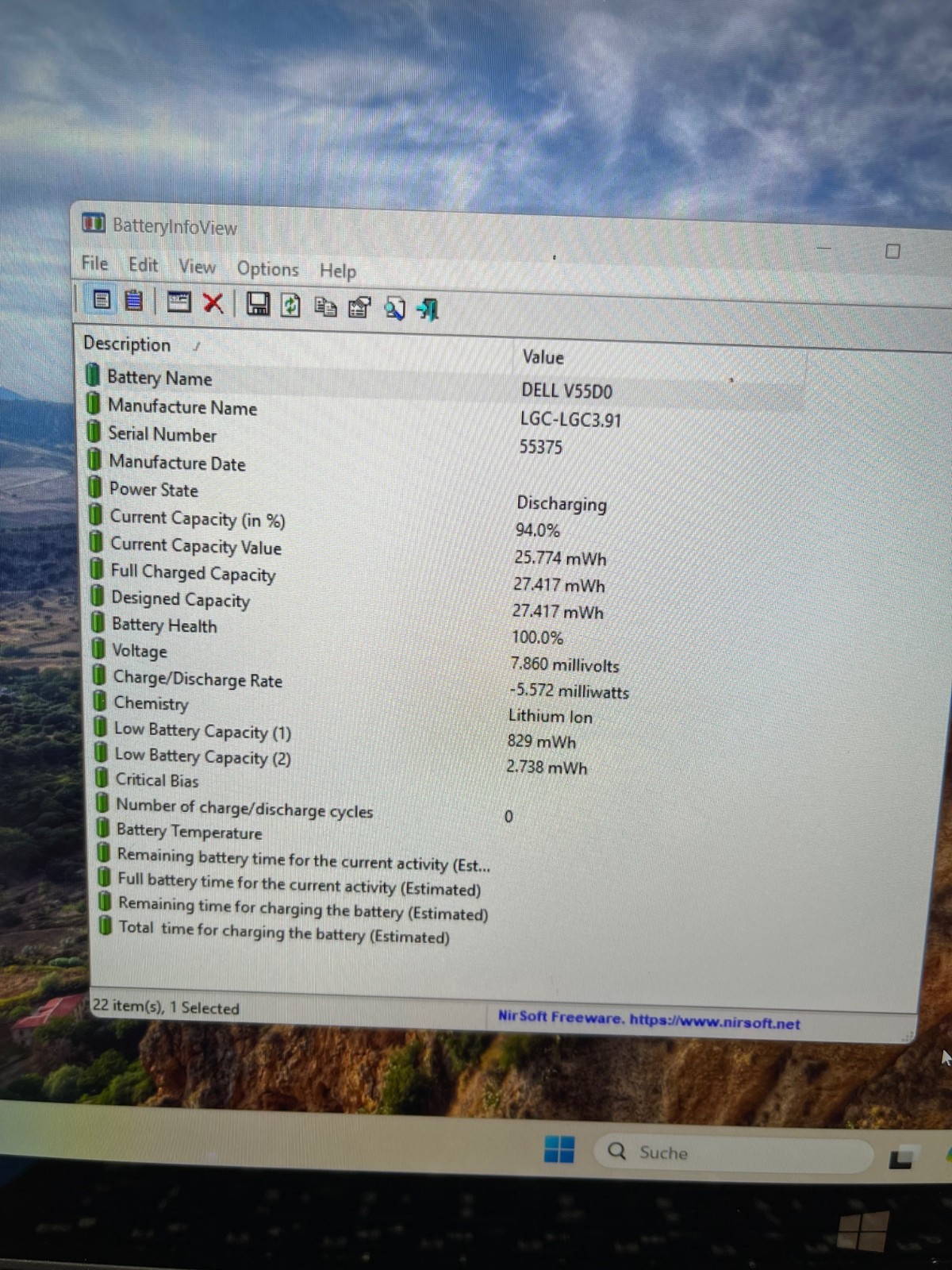Open the window-style toolbar icon beside red X

[178, 302]
